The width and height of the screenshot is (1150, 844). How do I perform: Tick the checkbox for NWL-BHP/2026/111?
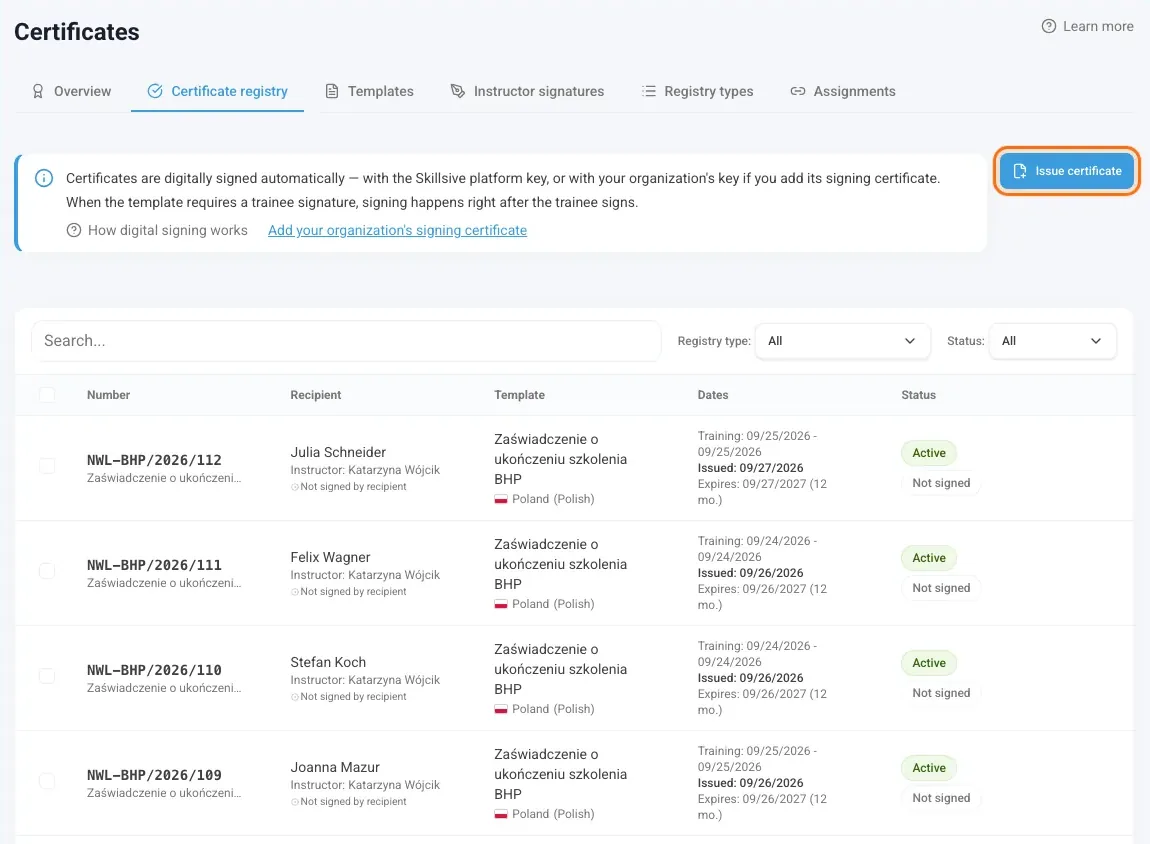pos(47,570)
